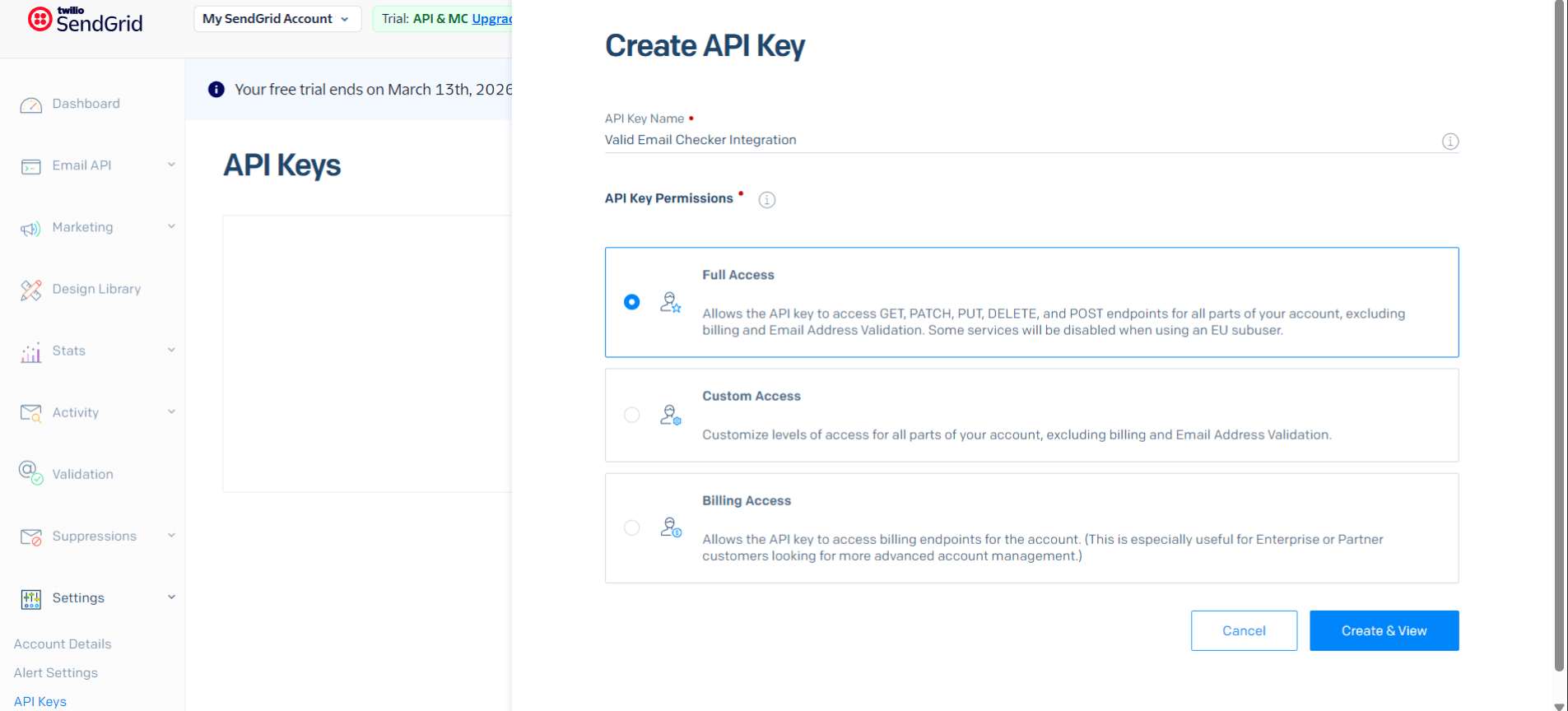Image resolution: width=1568 pixels, height=711 pixels.
Task: Expand the Email API menu chevron
Action: coord(171,165)
